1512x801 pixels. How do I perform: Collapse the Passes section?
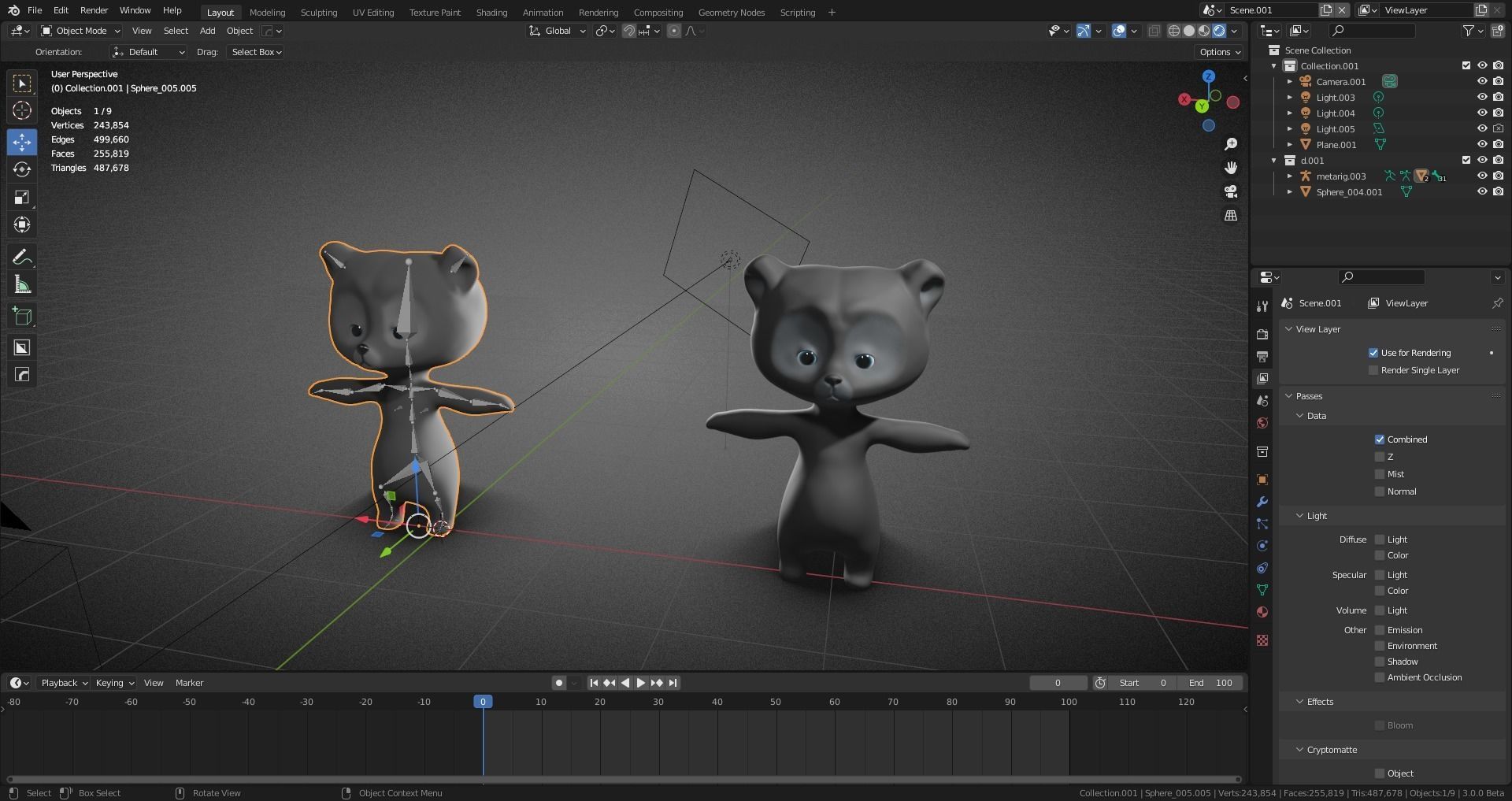pos(1307,395)
